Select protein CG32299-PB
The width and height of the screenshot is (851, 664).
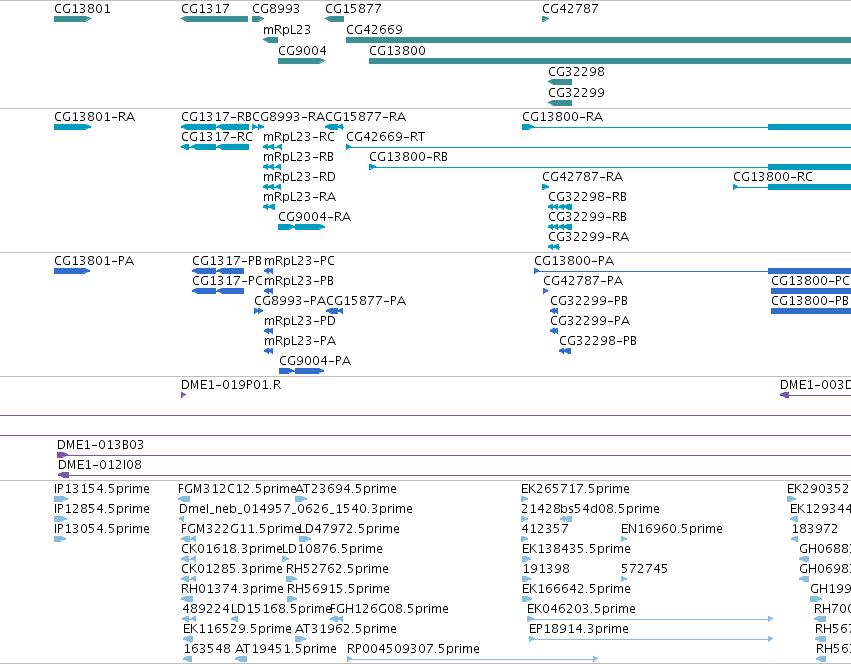point(589,301)
